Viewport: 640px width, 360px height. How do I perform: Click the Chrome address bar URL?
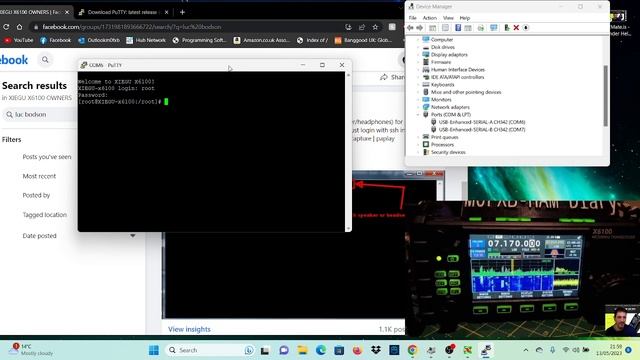pos(131,27)
